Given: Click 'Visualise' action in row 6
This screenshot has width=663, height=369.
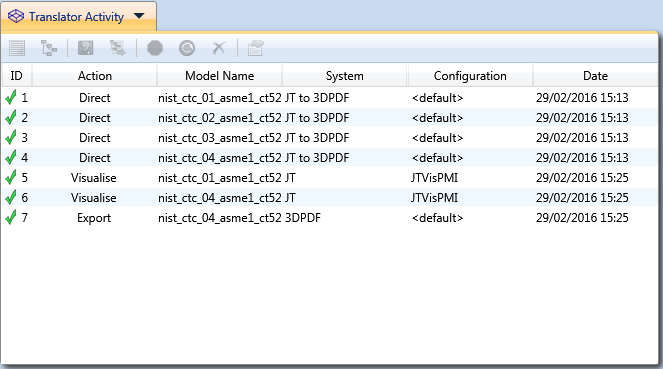Looking at the screenshot, I should click(93, 198).
